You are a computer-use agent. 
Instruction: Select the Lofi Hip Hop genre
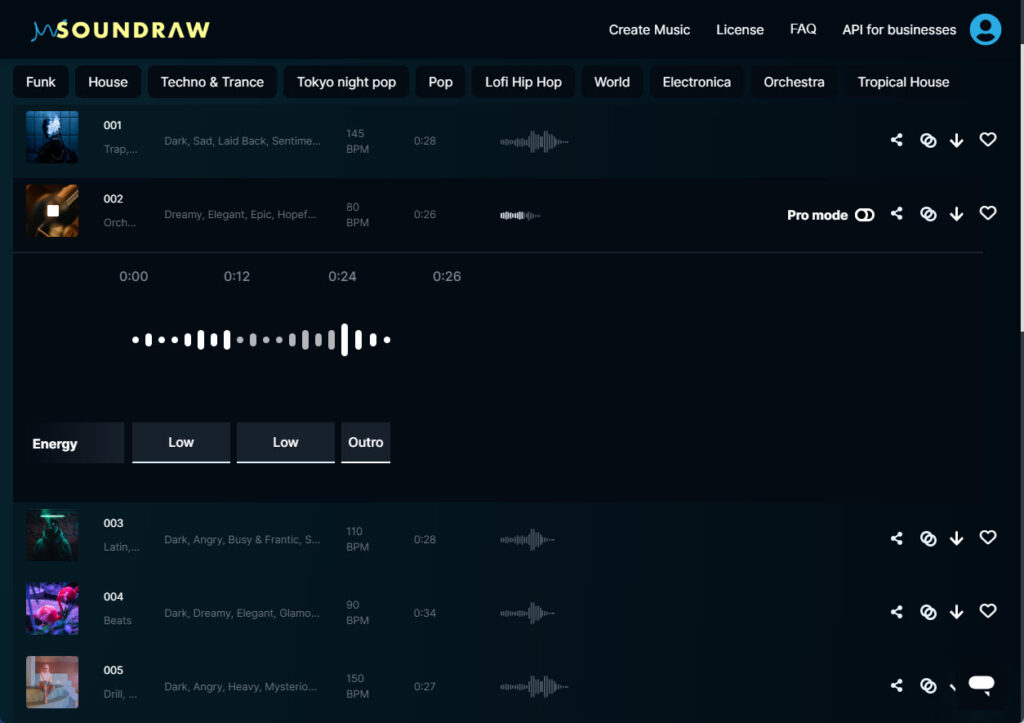(523, 82)
